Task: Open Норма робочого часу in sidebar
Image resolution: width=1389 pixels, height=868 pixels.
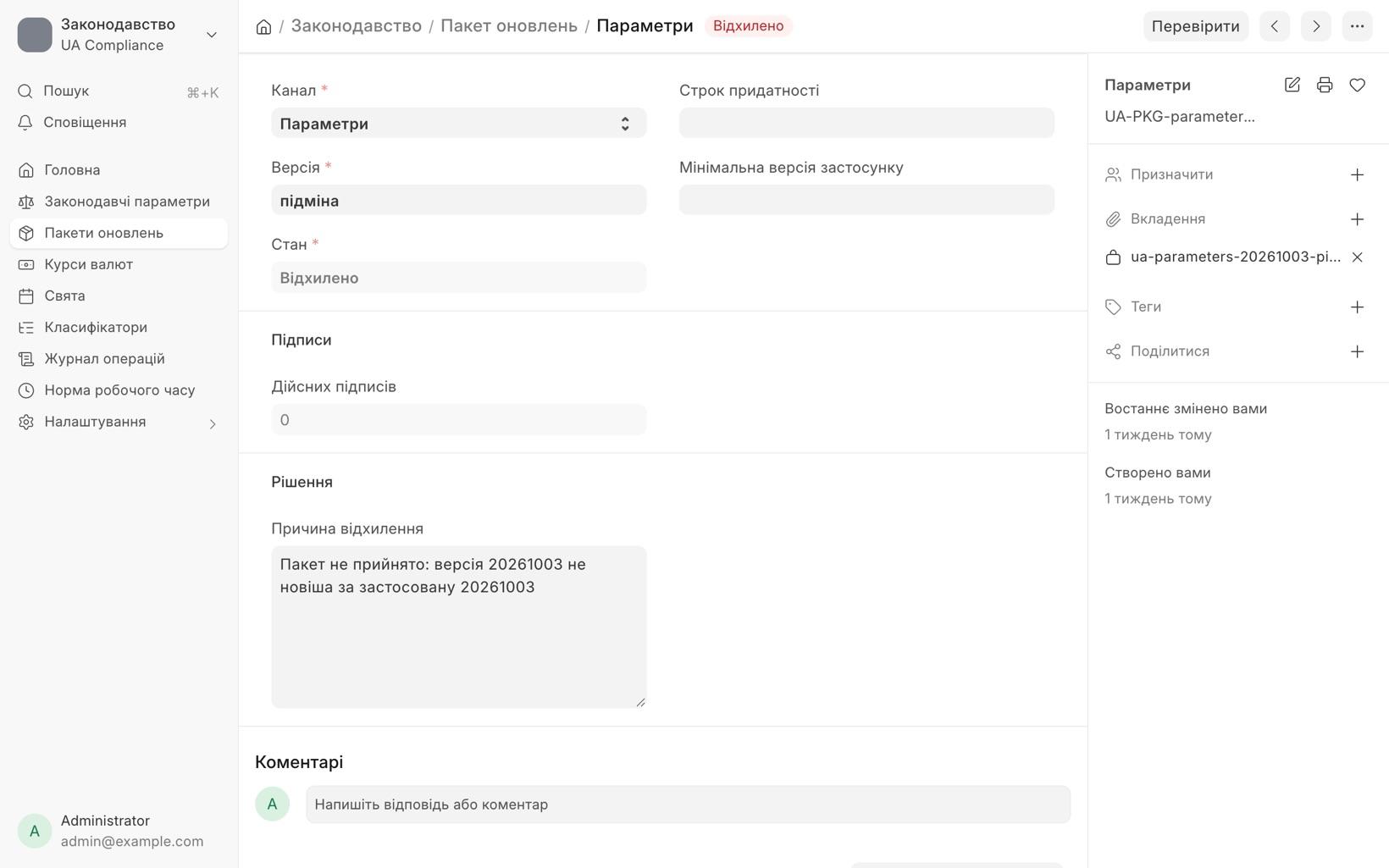Action: (119, 390)
